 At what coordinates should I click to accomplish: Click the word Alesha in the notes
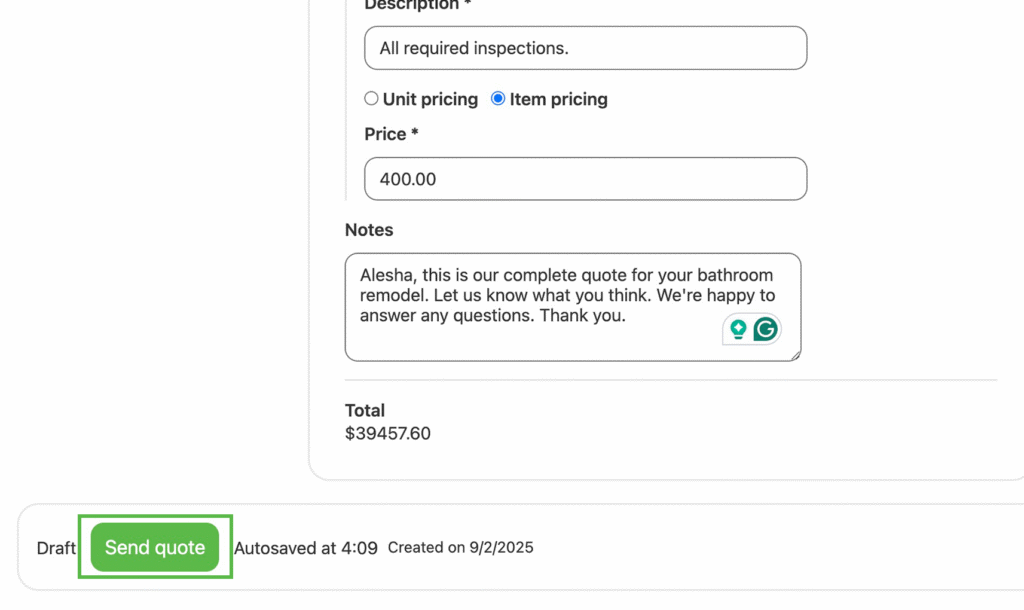(384, 275)
